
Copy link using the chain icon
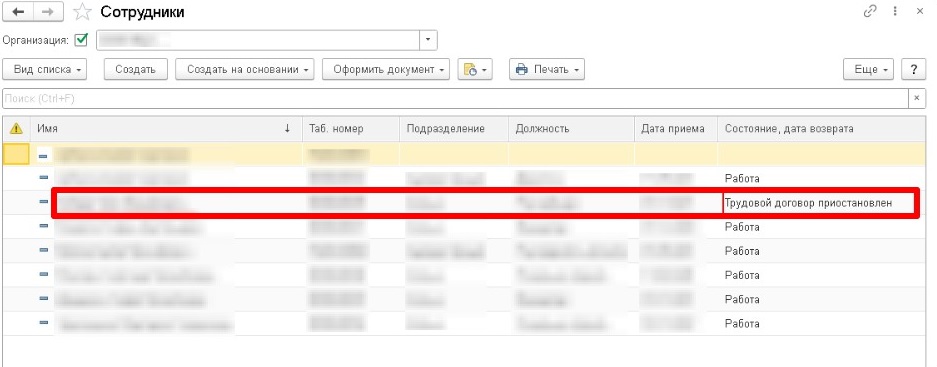[869, 11]
